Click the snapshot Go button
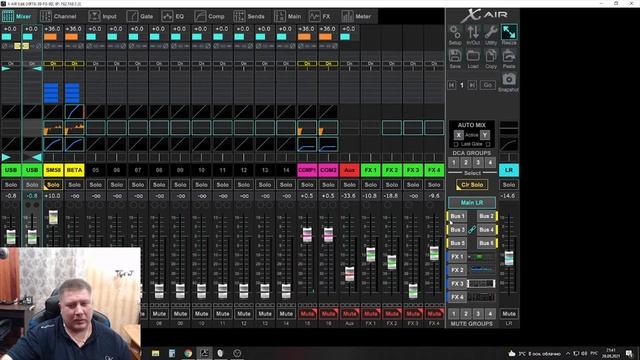Viewport: 640px width, 360px height. [488, 85]
